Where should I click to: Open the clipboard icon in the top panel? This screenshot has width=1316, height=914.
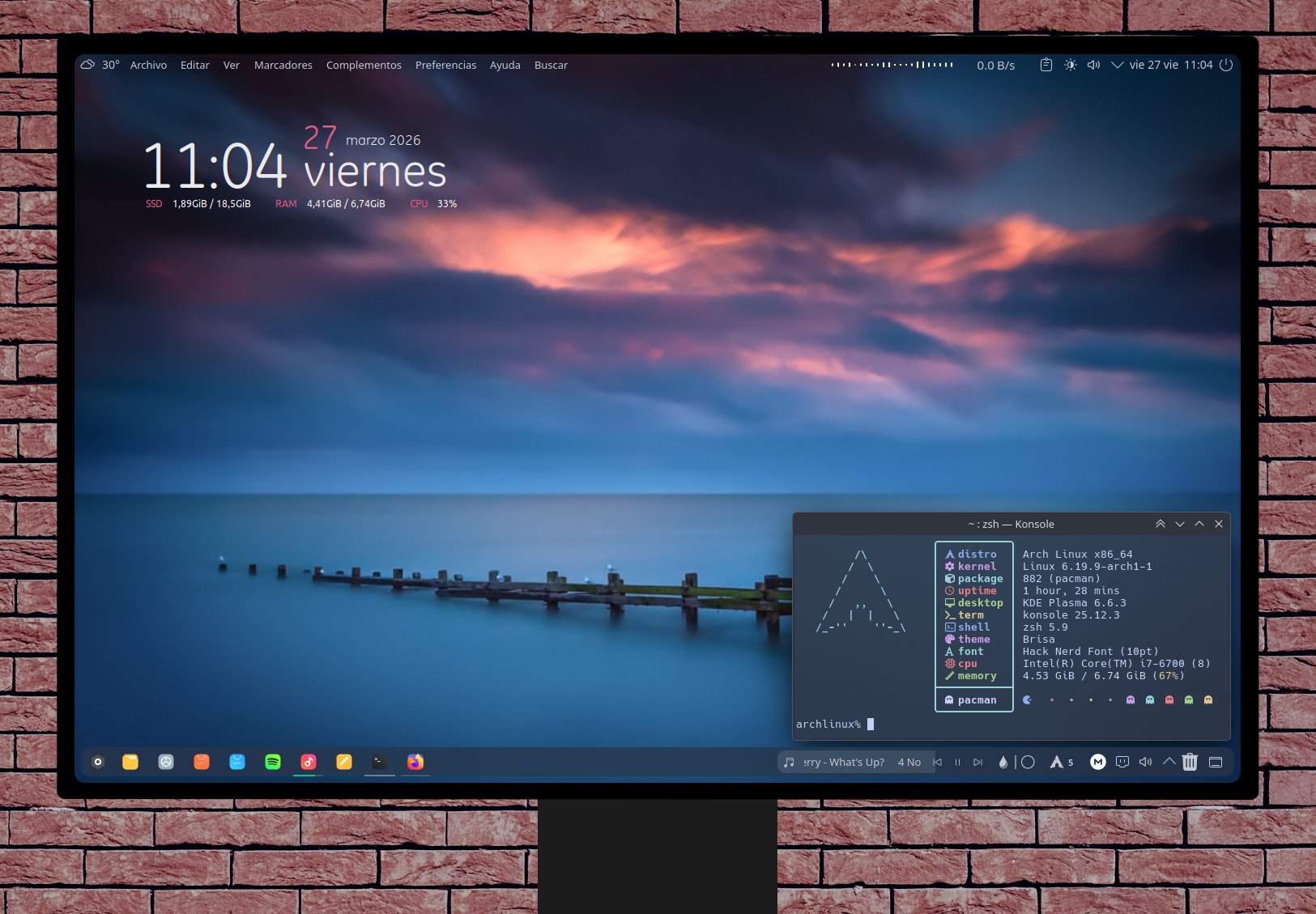coord(1046,65)
